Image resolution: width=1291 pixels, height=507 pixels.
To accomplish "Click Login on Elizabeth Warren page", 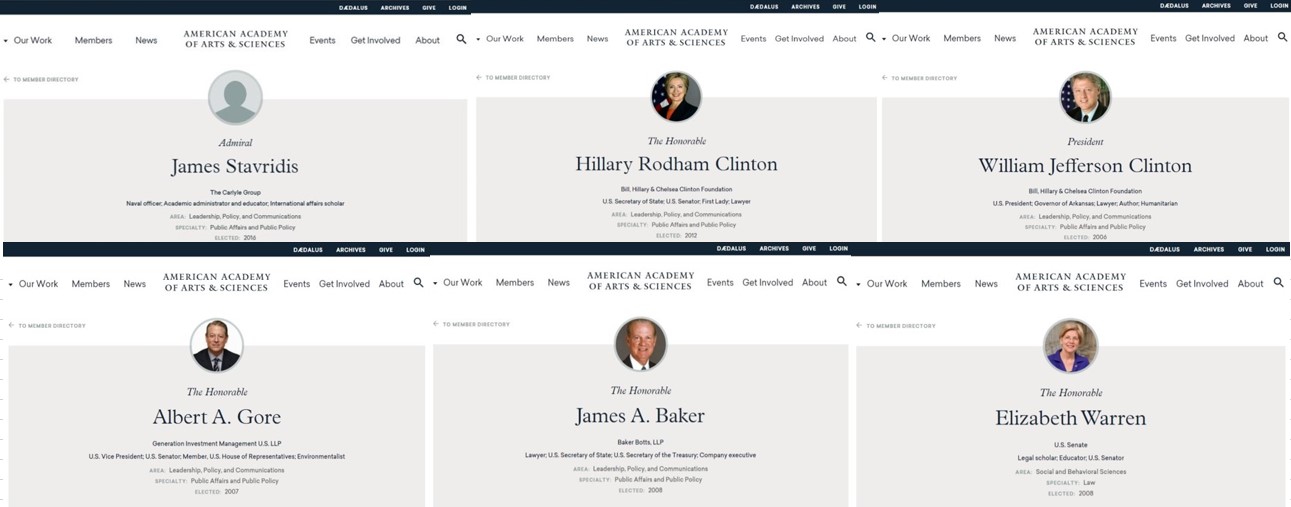I will (1273, 250).
